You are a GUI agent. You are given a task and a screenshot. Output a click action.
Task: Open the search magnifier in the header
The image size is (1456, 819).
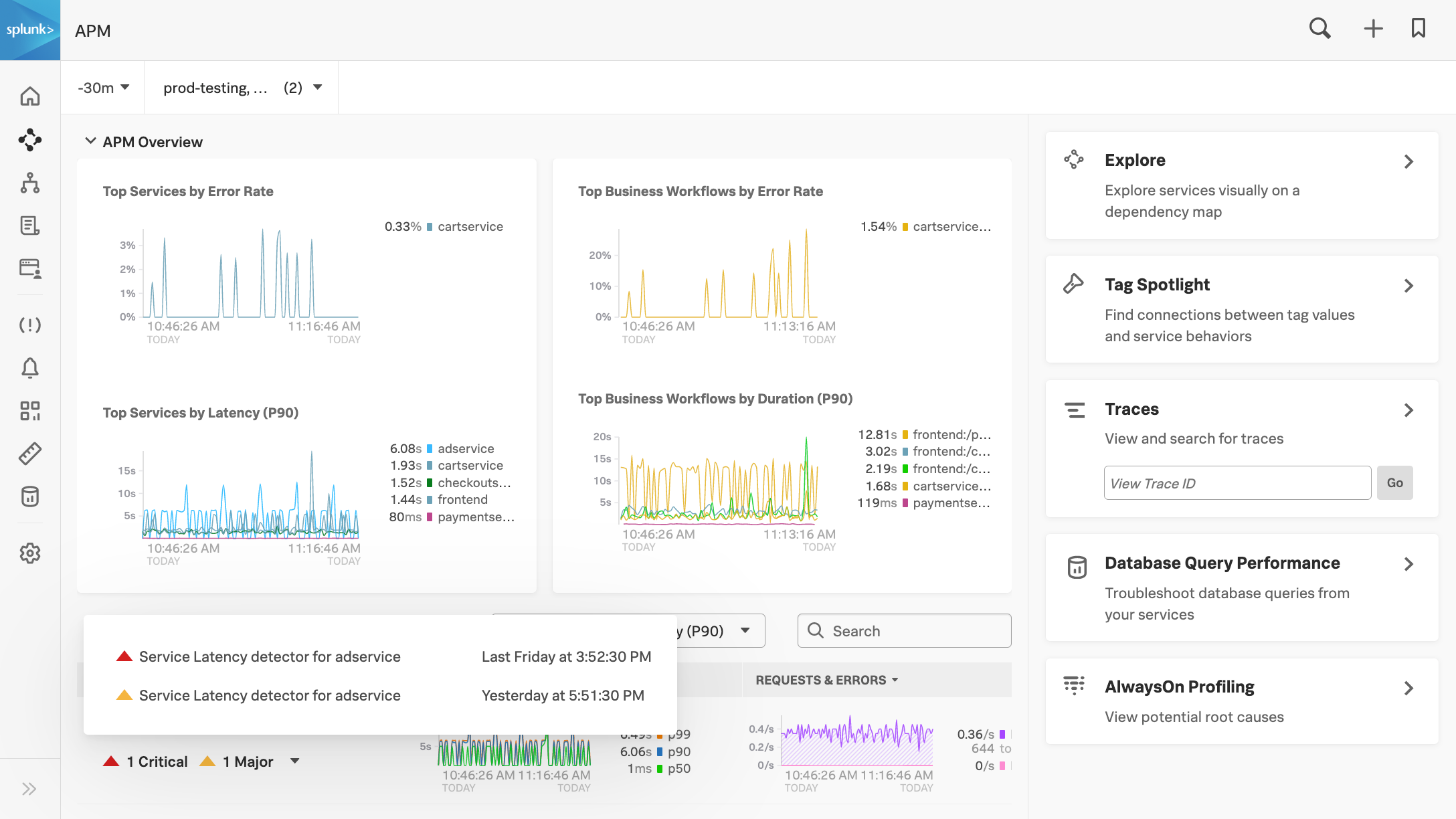coord(1319,29)
